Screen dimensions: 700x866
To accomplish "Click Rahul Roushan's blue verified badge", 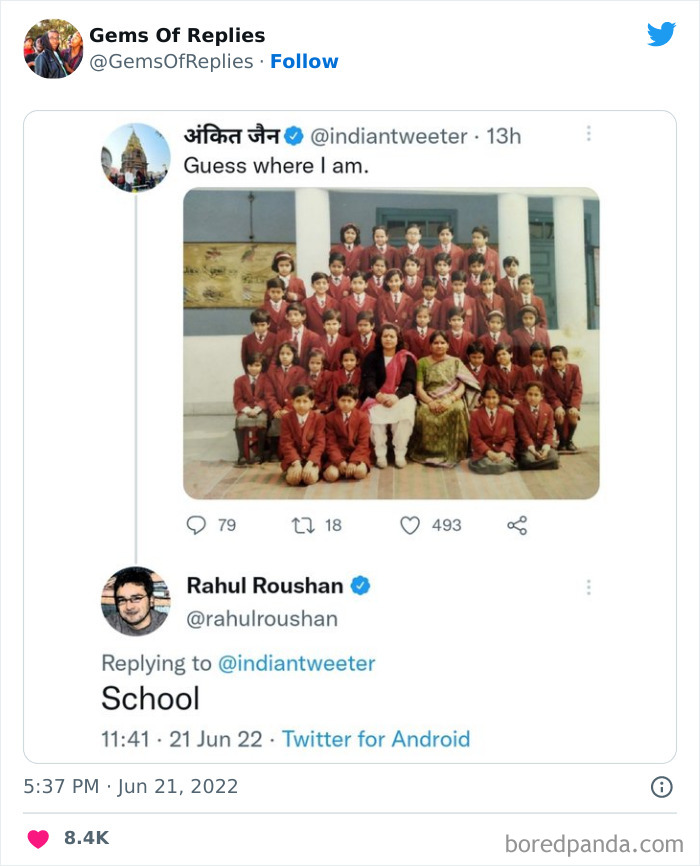I will (x=360, y=586).
